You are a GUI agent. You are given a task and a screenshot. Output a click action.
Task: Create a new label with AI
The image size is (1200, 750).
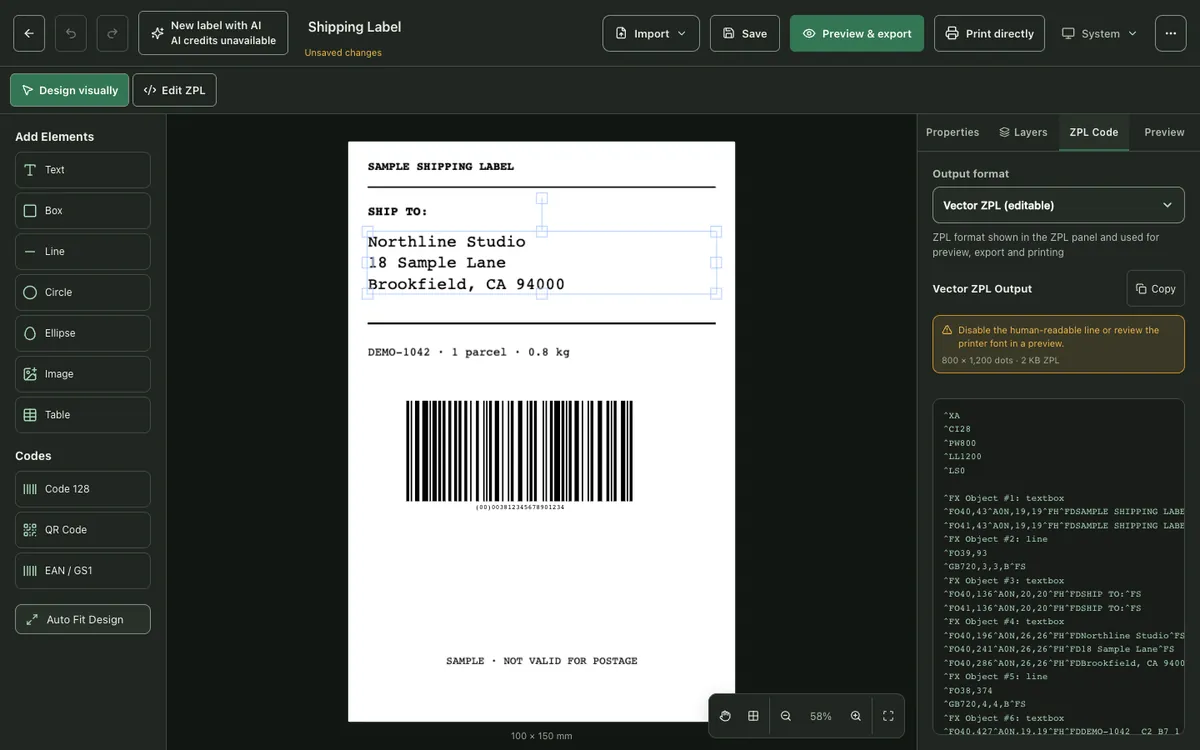(213, 33)
